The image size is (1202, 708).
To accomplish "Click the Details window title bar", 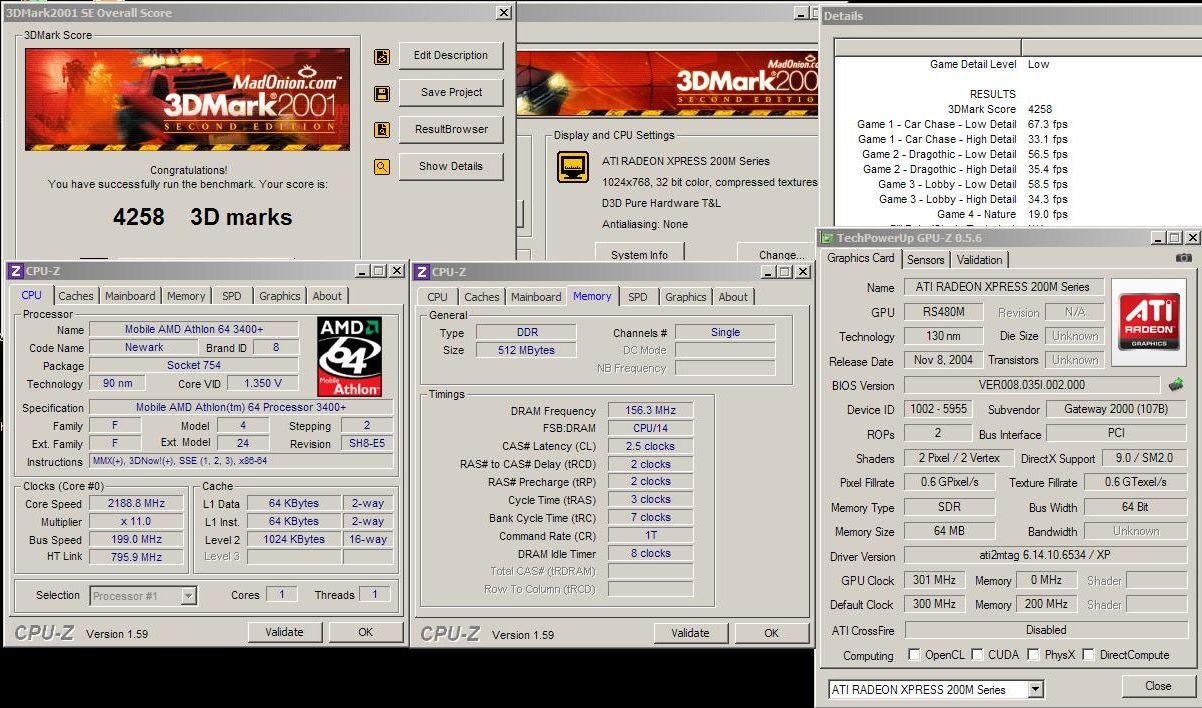I will click(x=1010, y=16).
